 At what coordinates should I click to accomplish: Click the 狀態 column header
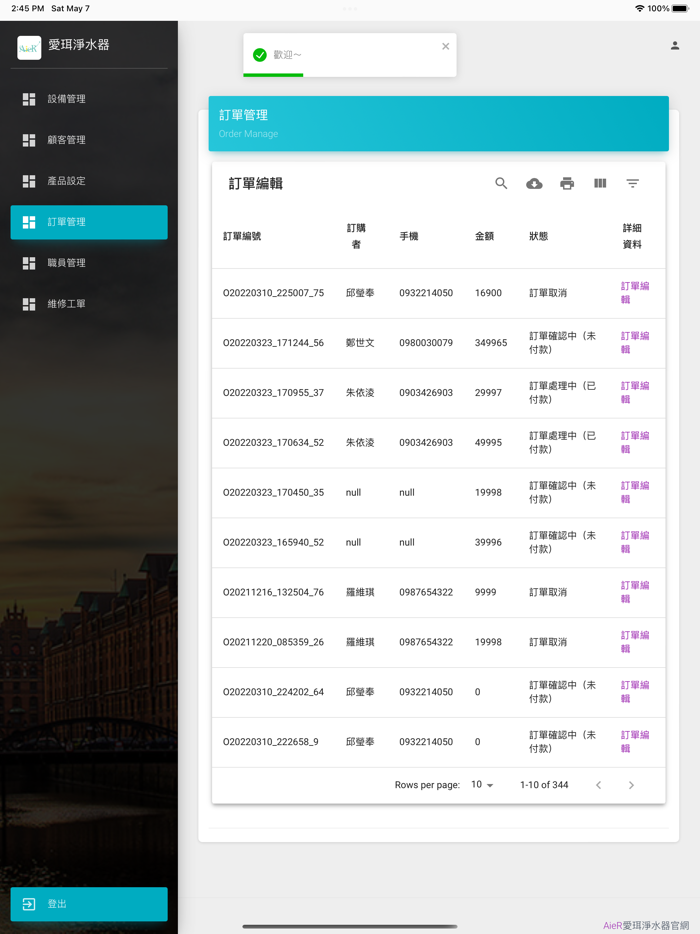click(539, 236)
